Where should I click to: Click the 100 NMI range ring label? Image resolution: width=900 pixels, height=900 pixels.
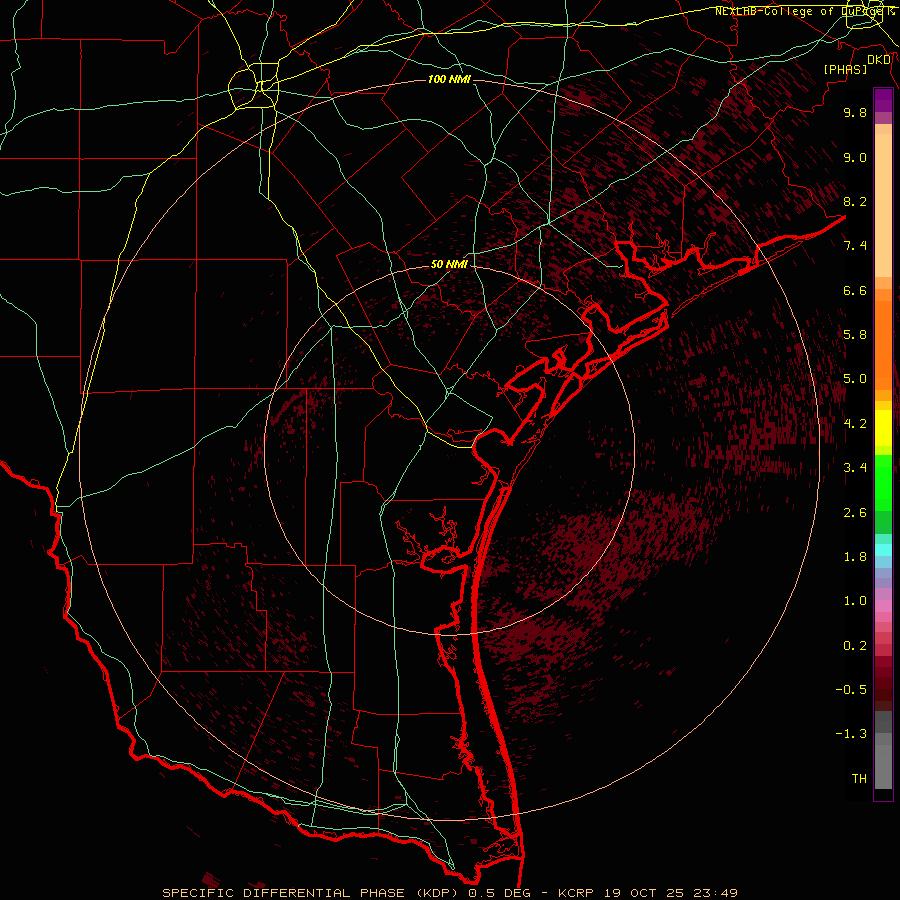tap(449, 79)
